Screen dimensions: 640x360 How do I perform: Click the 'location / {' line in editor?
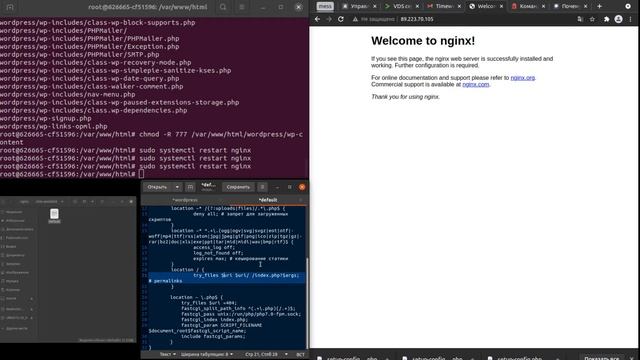[x=188, y=270]
